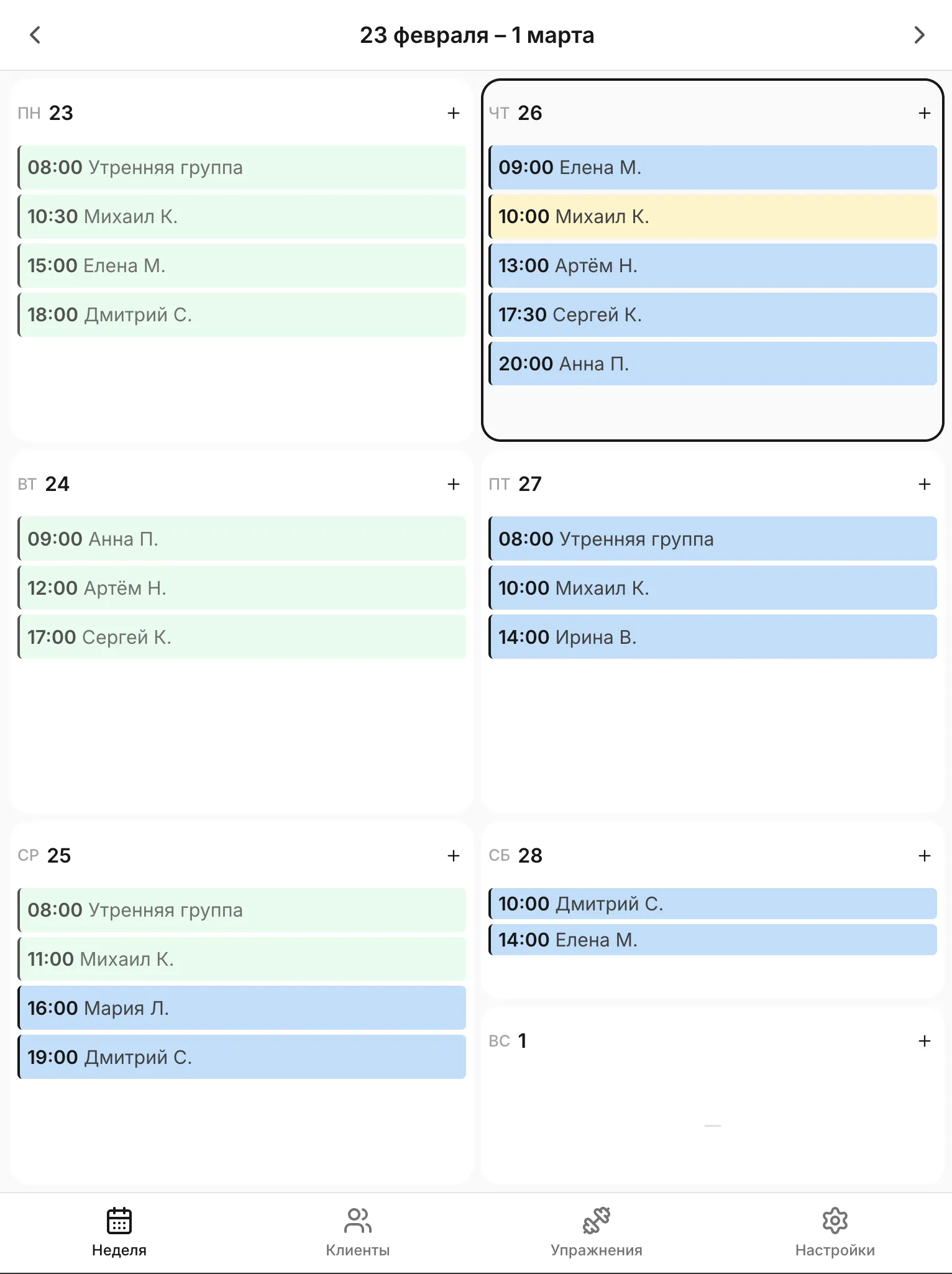
Task: Open Thursday 10:00 Михаил К. session
Action: (x=713, y=216)
